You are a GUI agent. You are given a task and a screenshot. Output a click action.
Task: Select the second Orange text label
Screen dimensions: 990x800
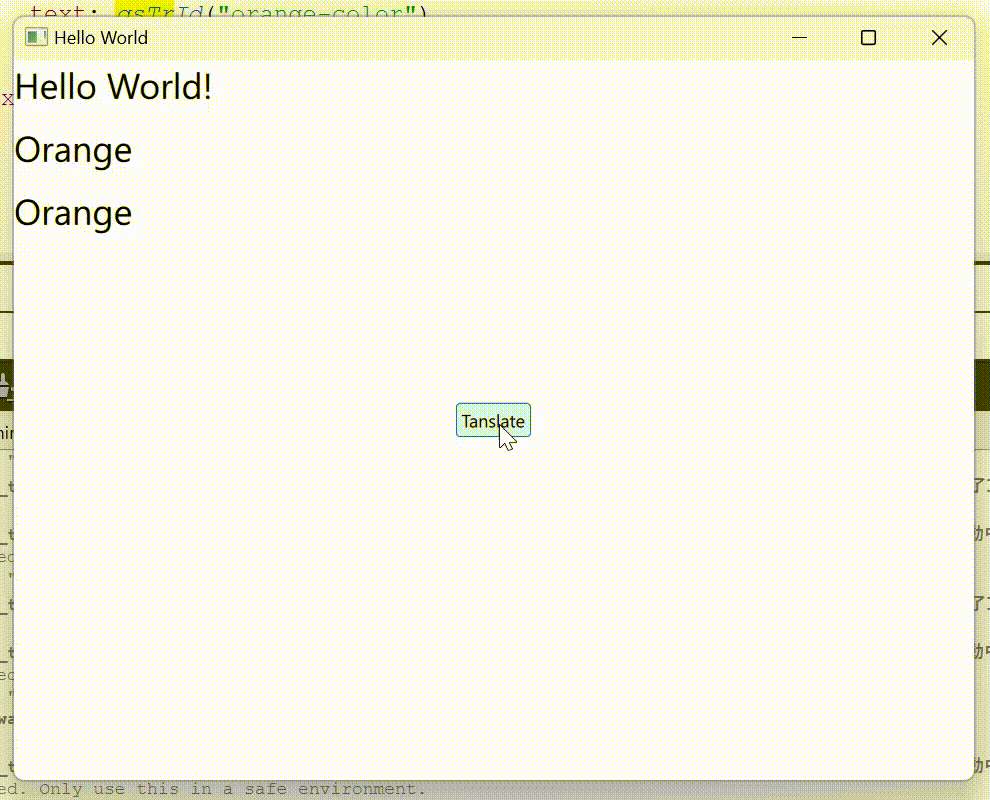point(73,213)
